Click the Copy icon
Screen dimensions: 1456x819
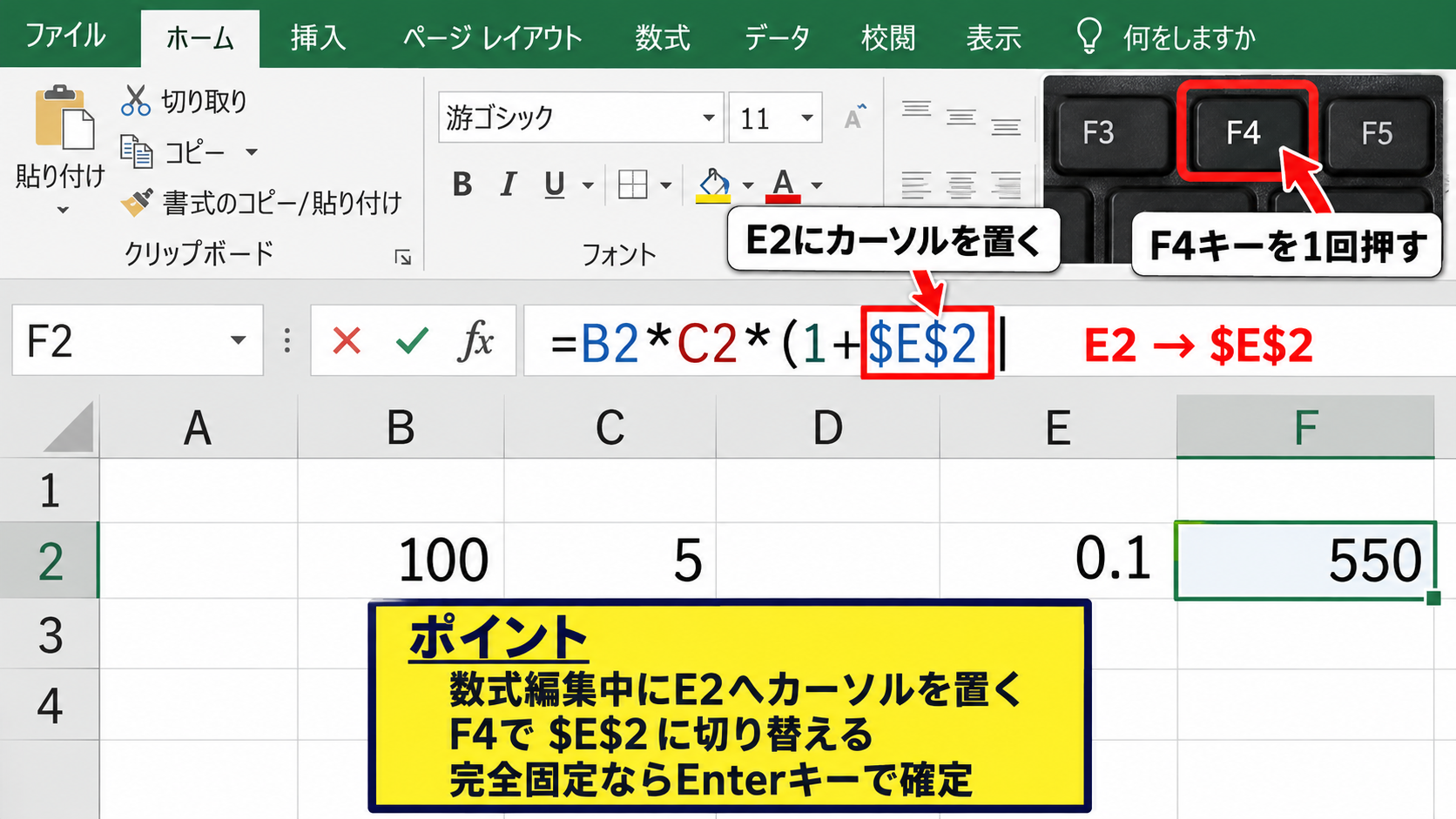click(x=136, y=151)
